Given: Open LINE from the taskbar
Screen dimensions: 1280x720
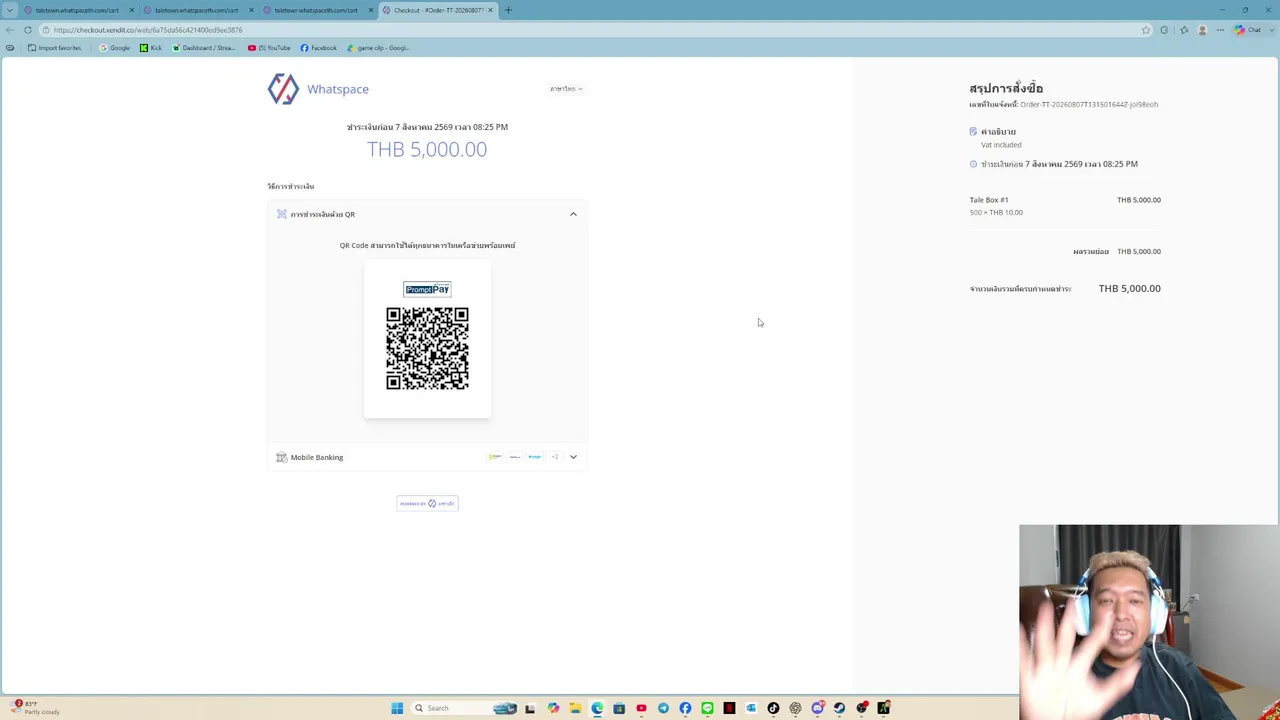Looking at the screenshot, I should tap(707, 708).
